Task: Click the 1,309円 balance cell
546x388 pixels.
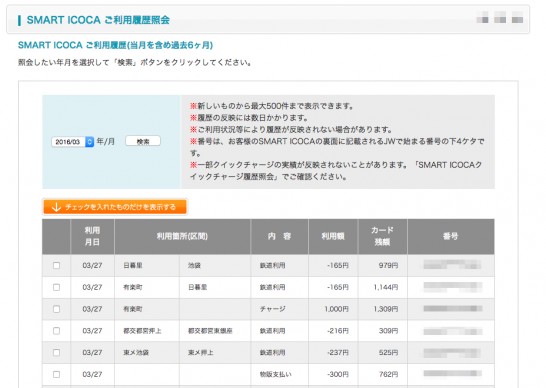Action: tap(382, 309)
